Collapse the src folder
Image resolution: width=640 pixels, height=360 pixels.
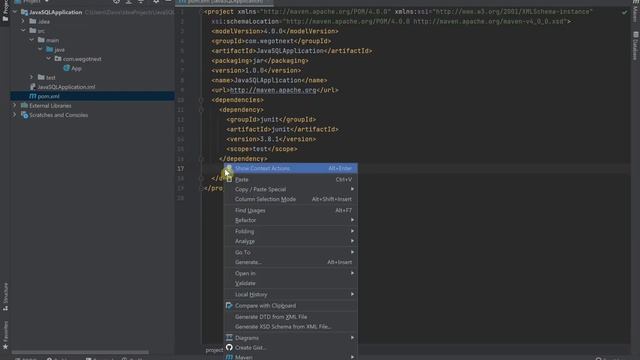pyautogui.click(x=23, y=31)
